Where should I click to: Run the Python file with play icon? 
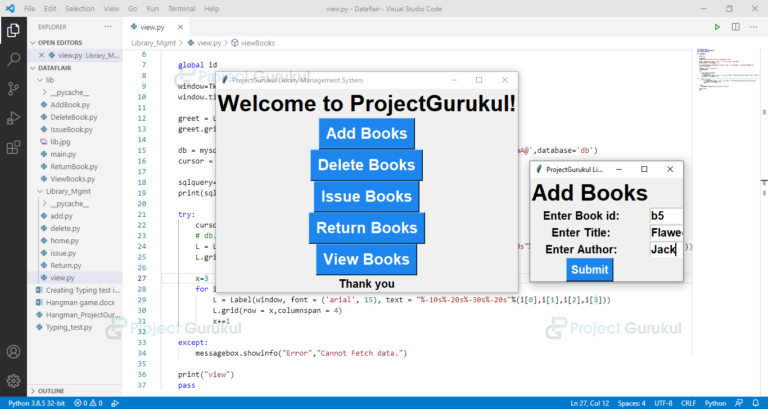coord(716,27)
